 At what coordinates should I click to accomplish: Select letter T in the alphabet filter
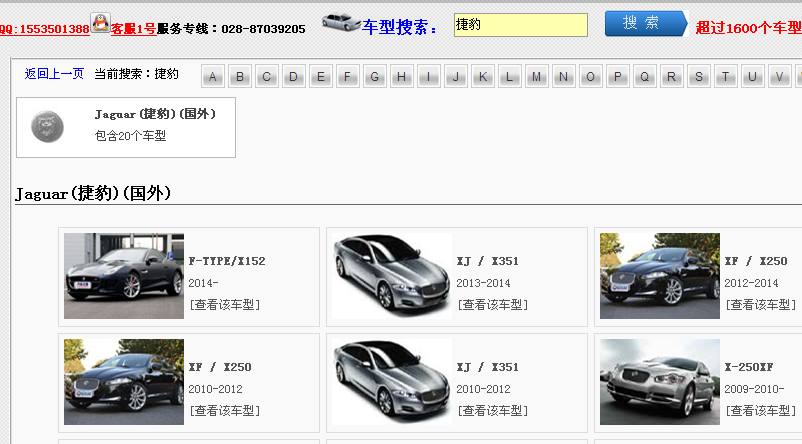[725, 76]
